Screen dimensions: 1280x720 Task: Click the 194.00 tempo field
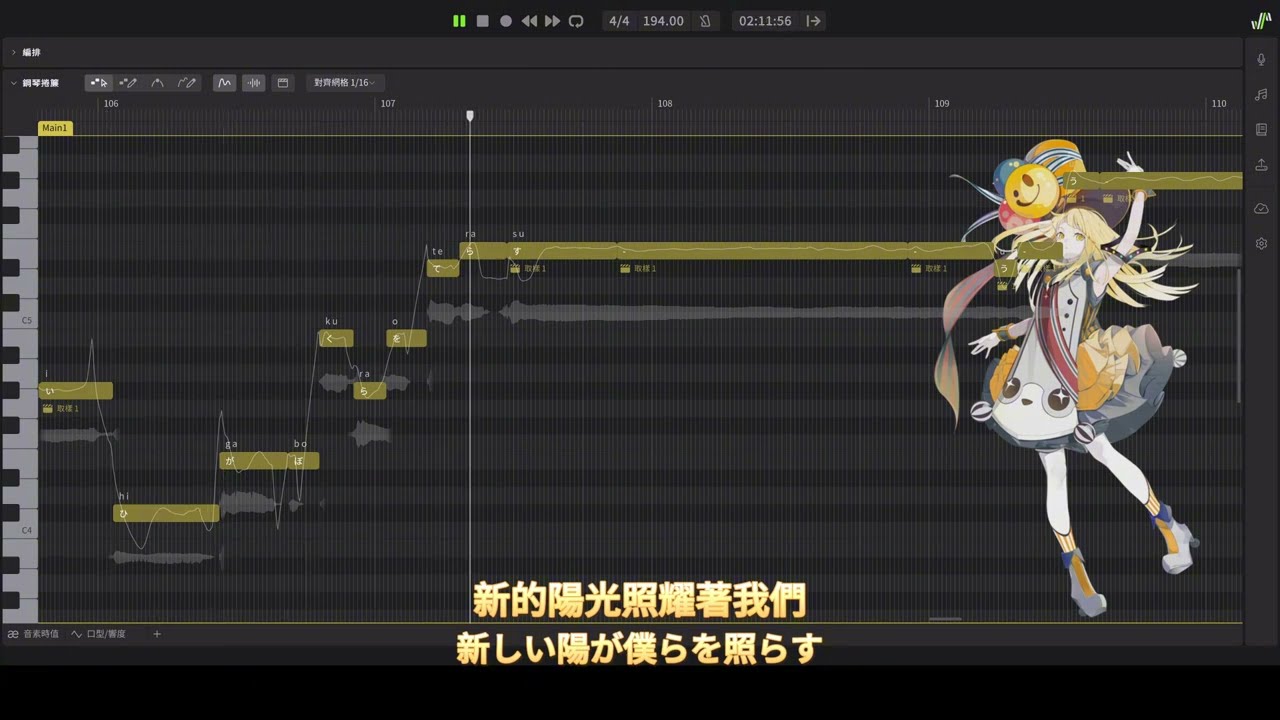(663, 21)
